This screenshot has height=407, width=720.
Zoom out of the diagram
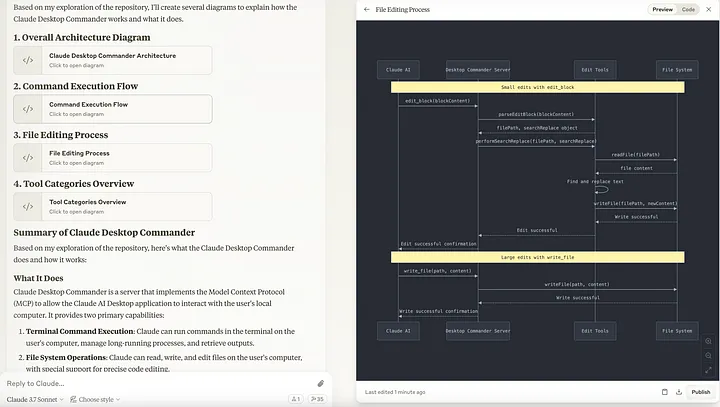(x=709, y=356)
